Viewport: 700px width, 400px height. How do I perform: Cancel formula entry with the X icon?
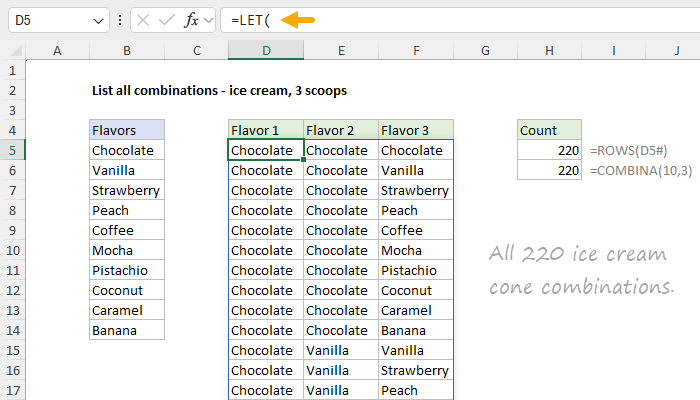pos(143,21)
